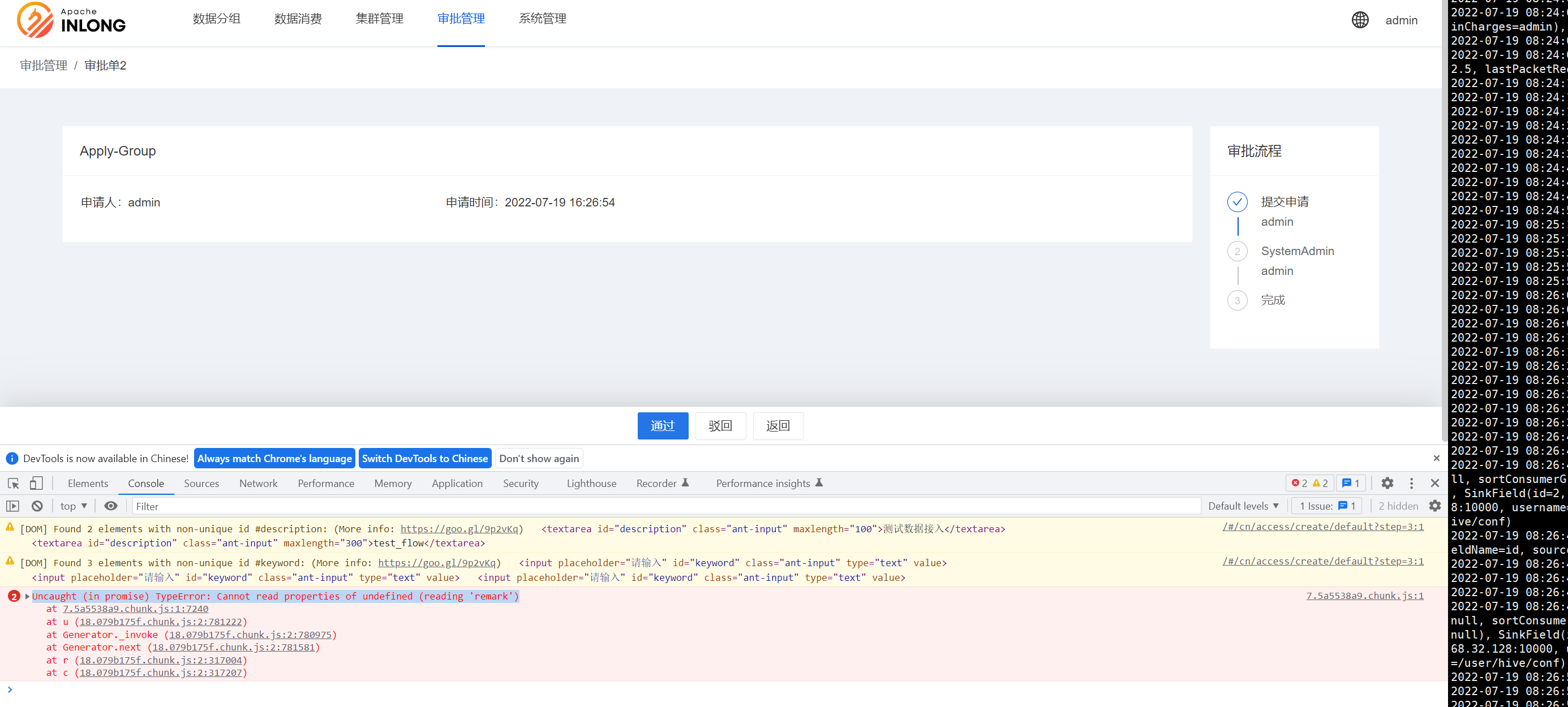Show the console sidebar icon
Image resolution: width=1568 pixels, height=707 pixels.
click(13, 506)
